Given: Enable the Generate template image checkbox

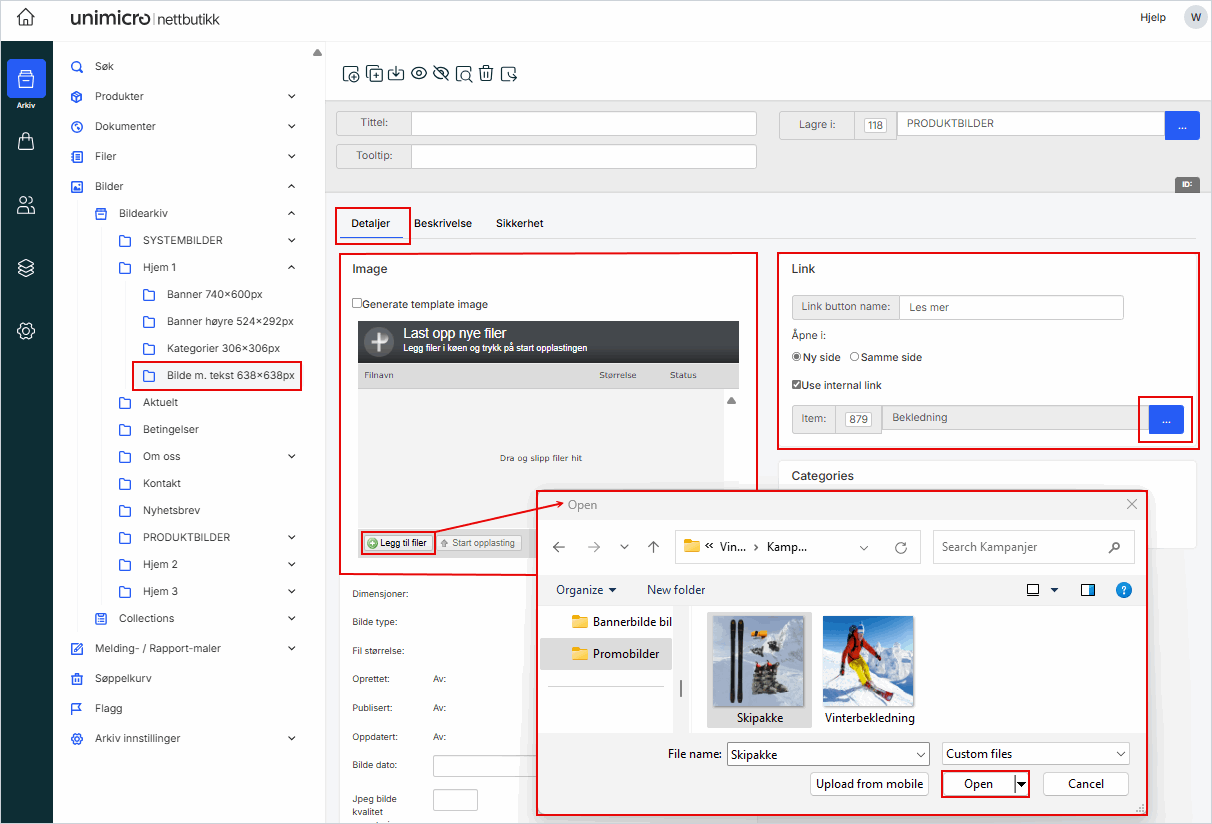Looking at the screenshot, I should coord(357,304).
